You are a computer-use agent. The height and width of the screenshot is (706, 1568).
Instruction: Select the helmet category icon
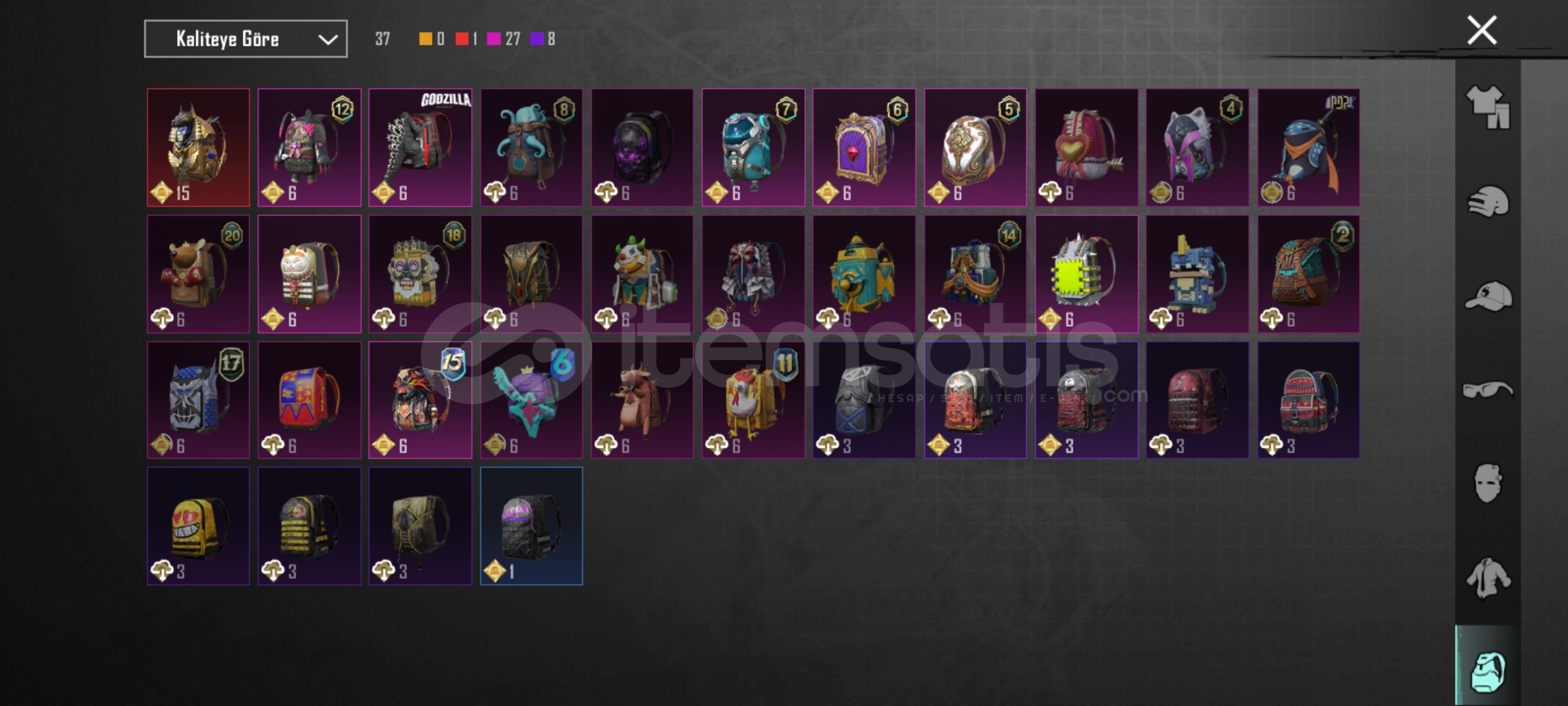[x=1488, y=201]
